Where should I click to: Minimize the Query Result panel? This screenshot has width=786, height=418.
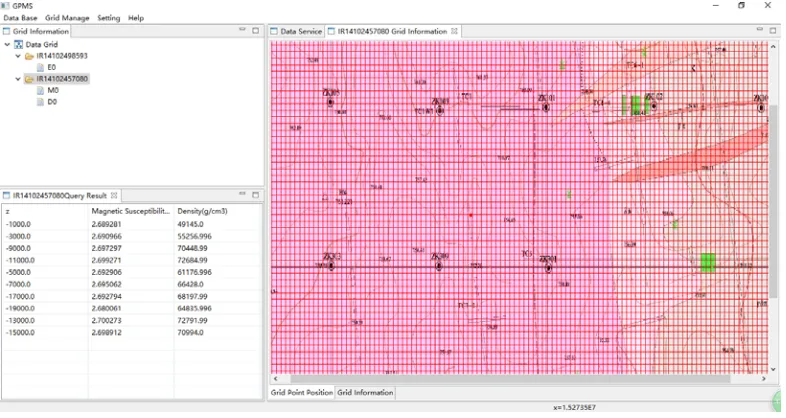pyautogui.click(x=242, y=194)
